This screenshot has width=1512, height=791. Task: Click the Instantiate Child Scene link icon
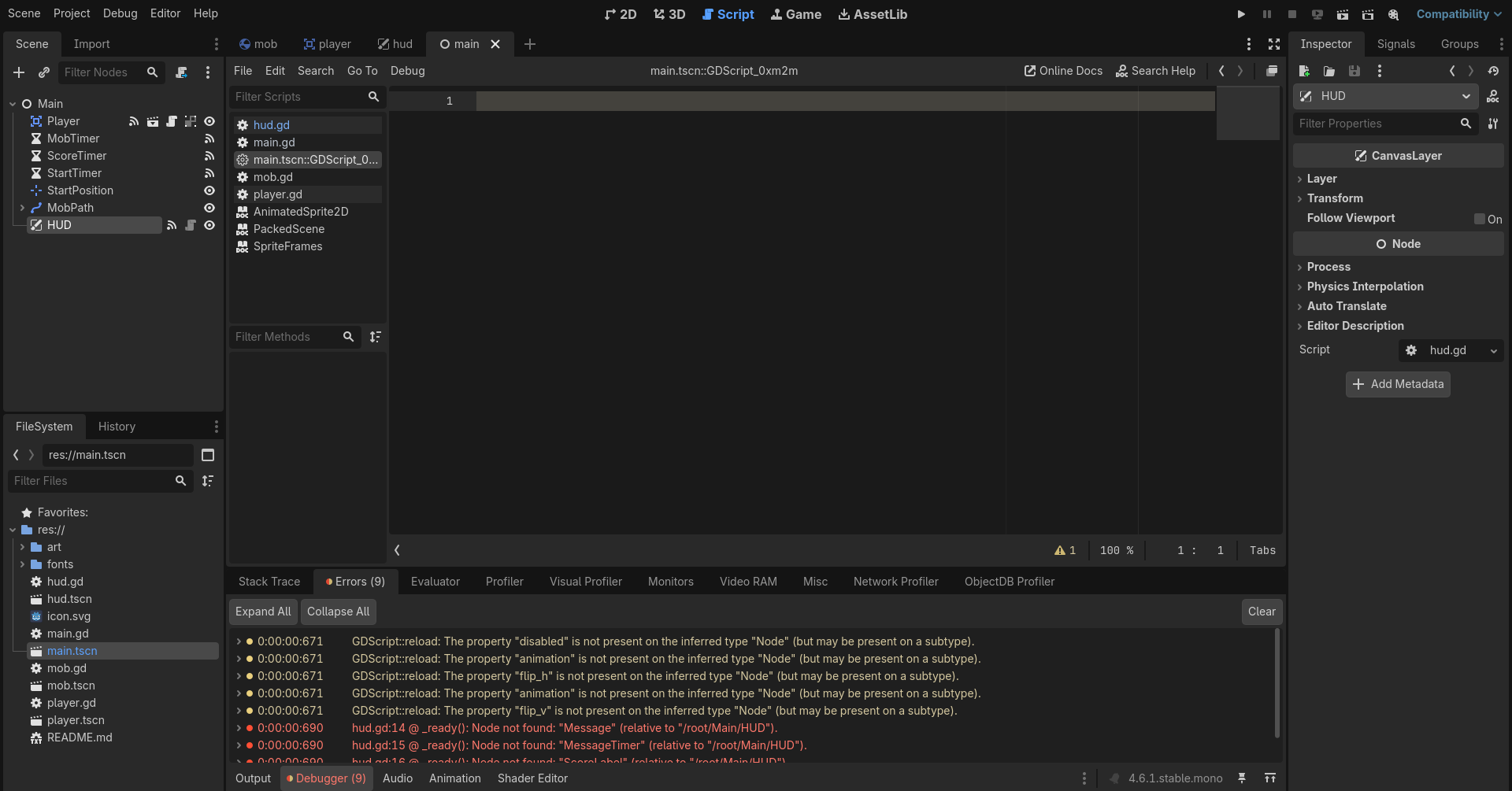coord(44,72)
